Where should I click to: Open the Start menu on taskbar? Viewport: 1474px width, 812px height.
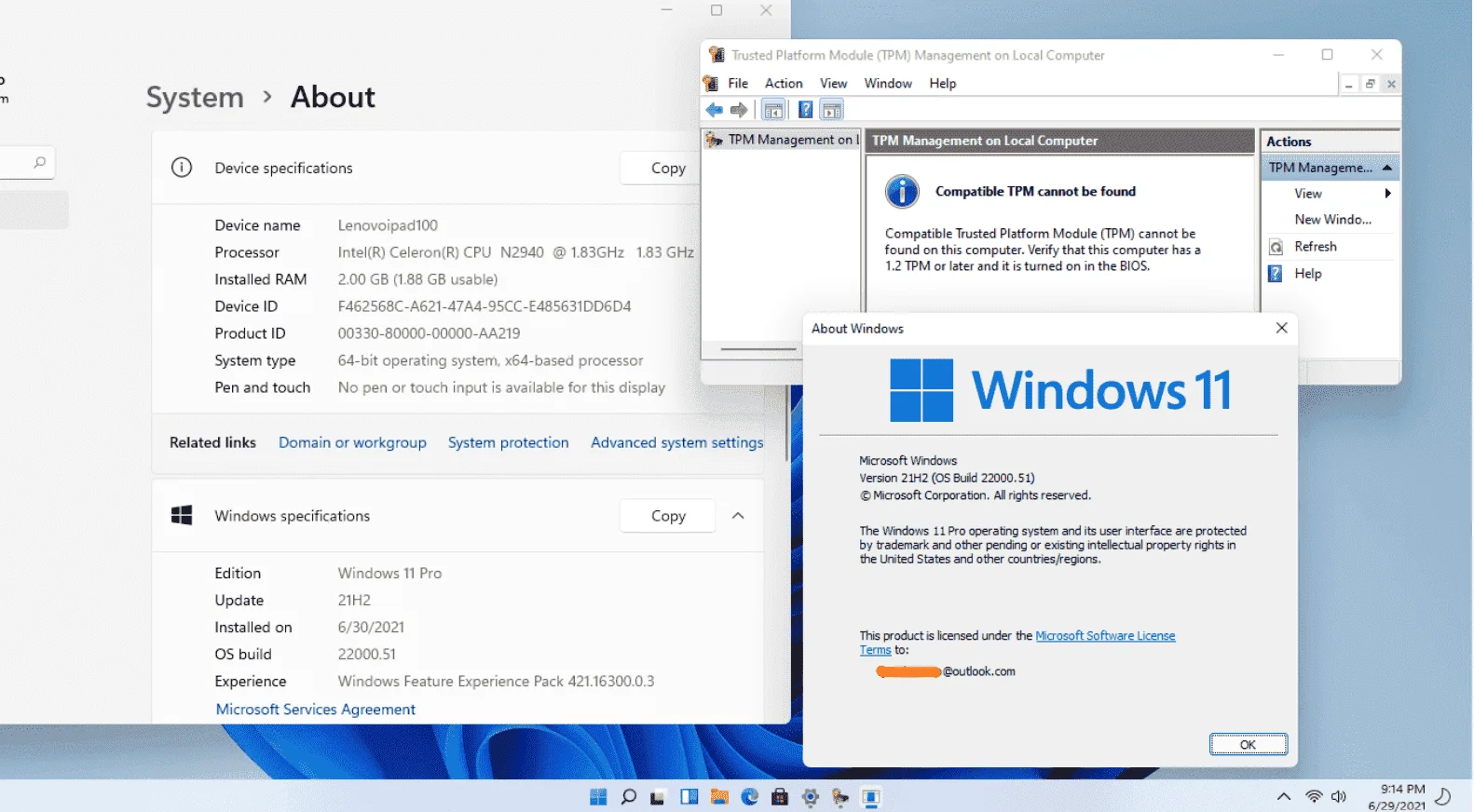click(598, 797)
